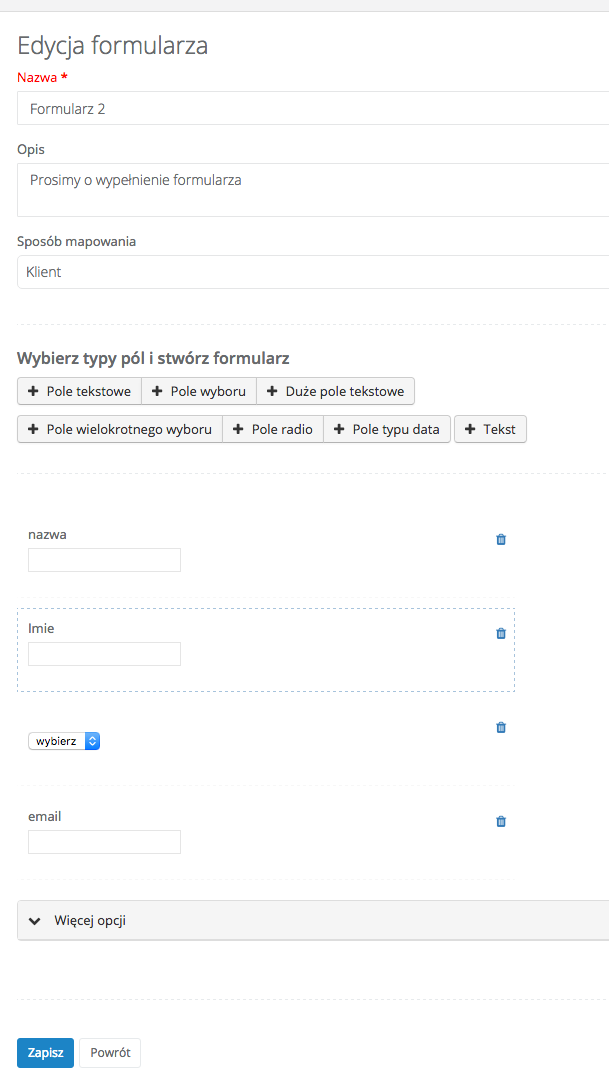Image resolution: width=609 pixels, height=1074 pixels.
Task: Delete the 'email' field via trash icon
Action: (x=501, y=821)
